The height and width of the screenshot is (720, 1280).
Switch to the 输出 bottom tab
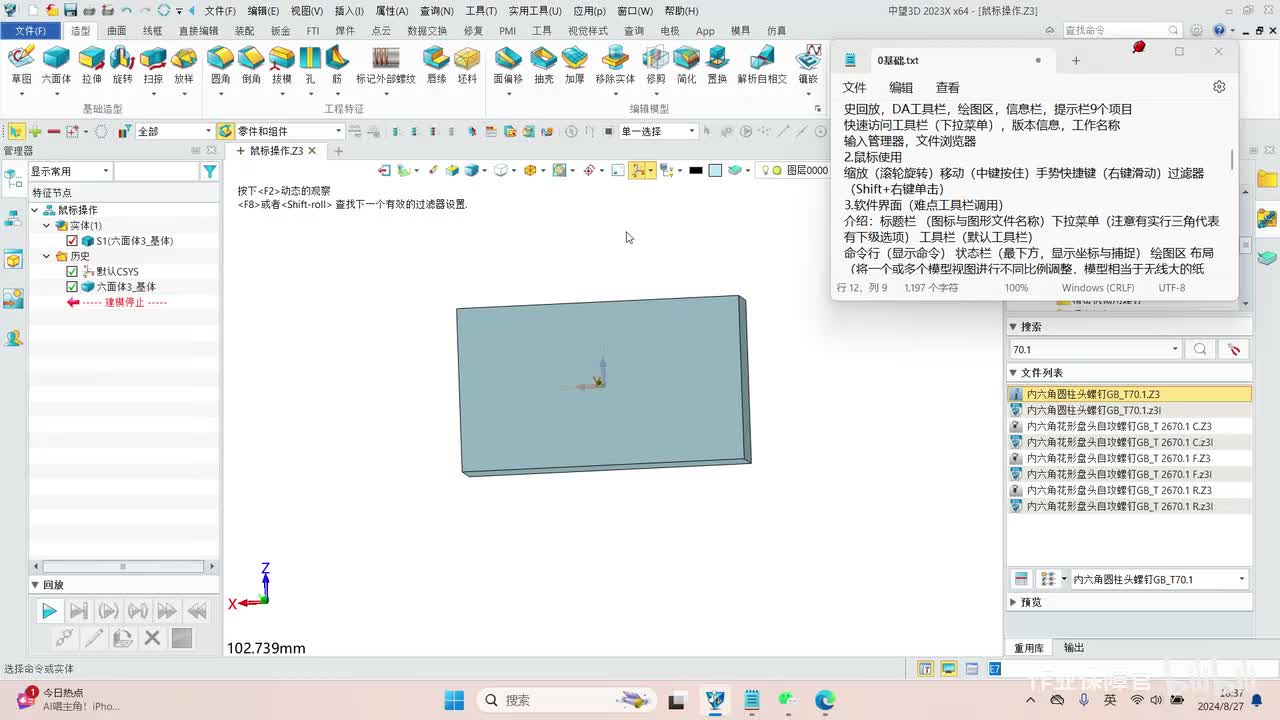tap(1074, 648)
